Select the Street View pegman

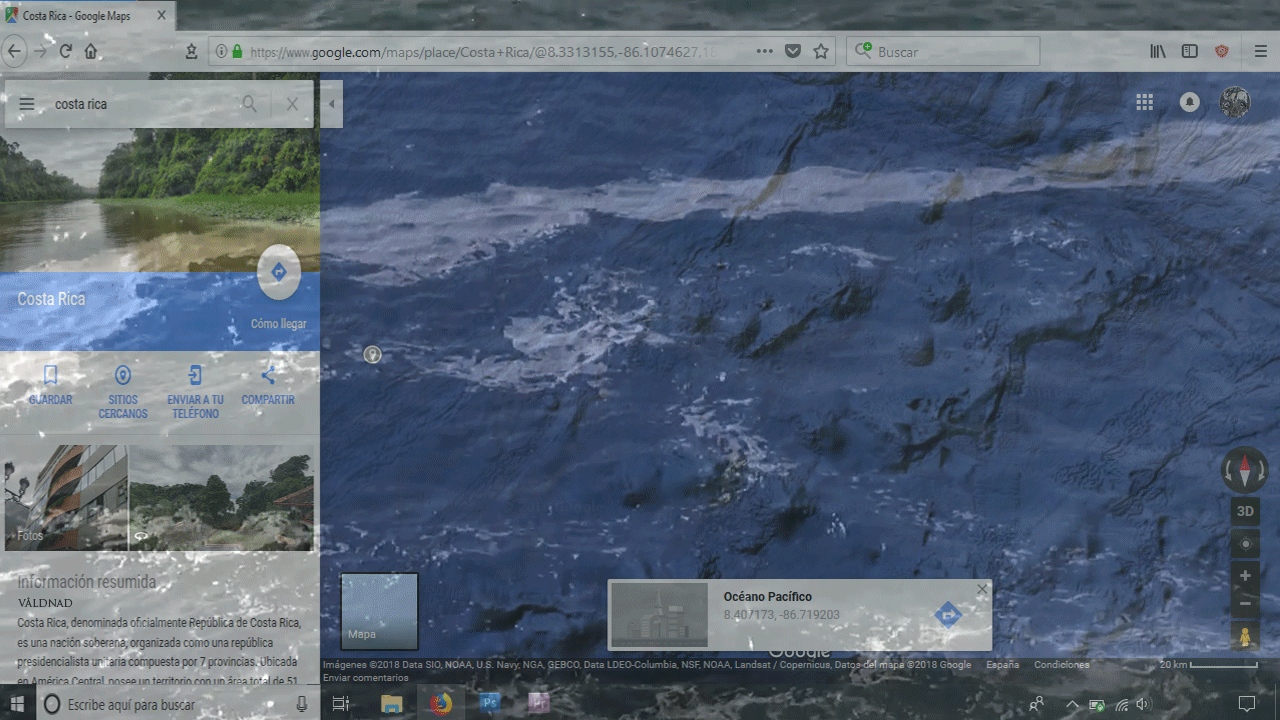coord(1245,636)
